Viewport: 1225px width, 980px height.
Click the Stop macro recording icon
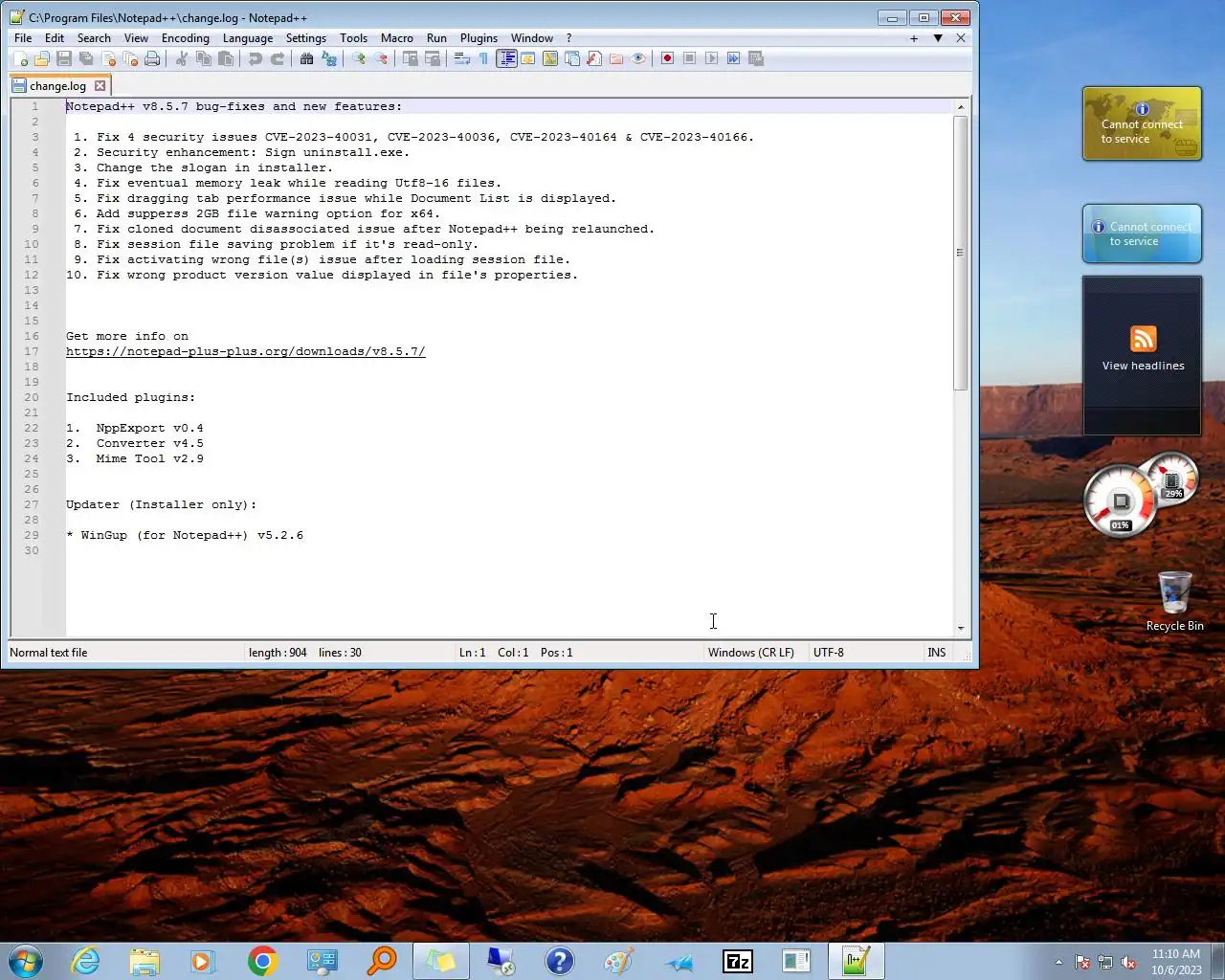click(x=689, y=58)
